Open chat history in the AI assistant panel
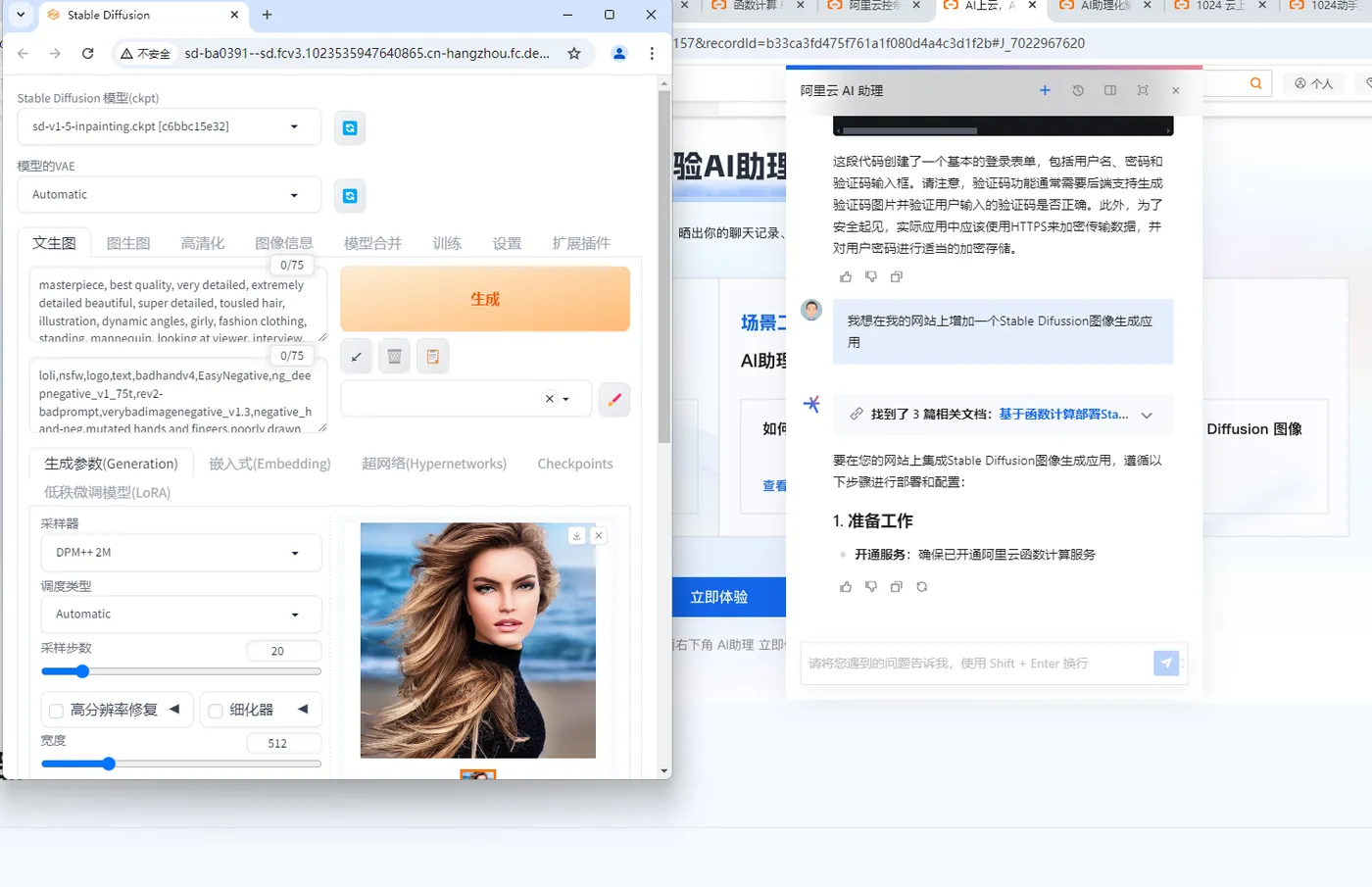The width and height of the screenshot is (1372, 887). [1078, 90]
